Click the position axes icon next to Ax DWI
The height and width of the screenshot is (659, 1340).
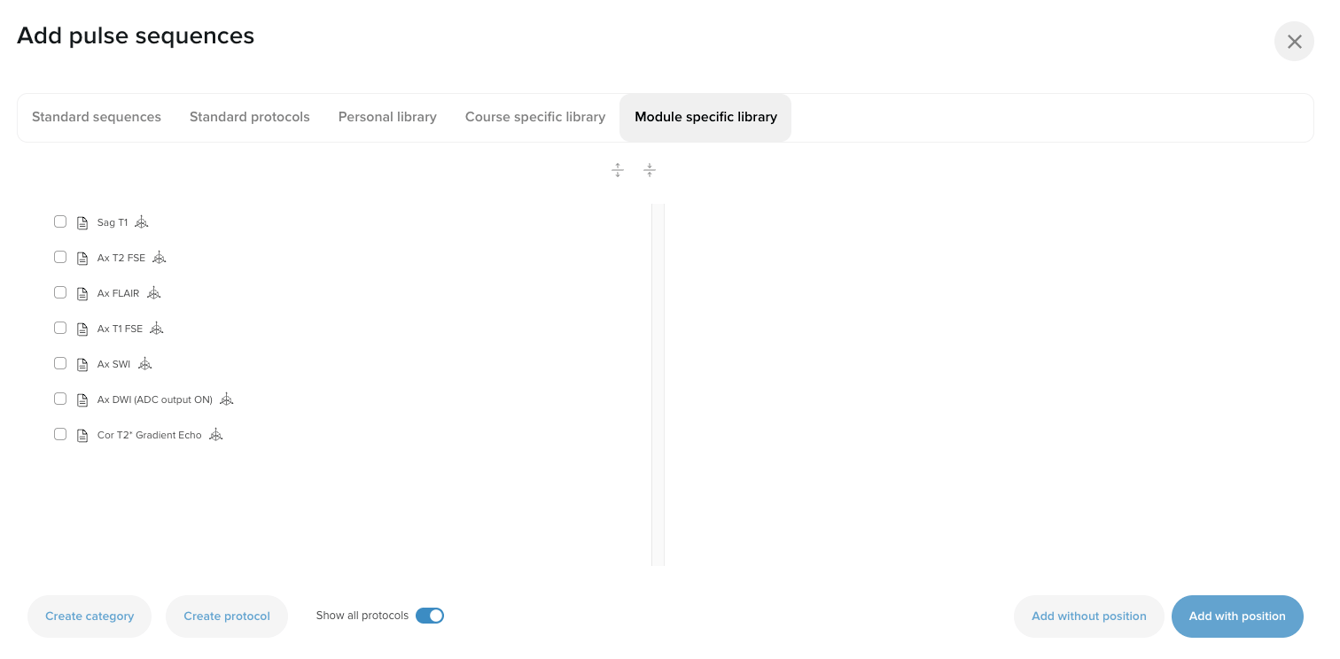(x=227, y=399)
